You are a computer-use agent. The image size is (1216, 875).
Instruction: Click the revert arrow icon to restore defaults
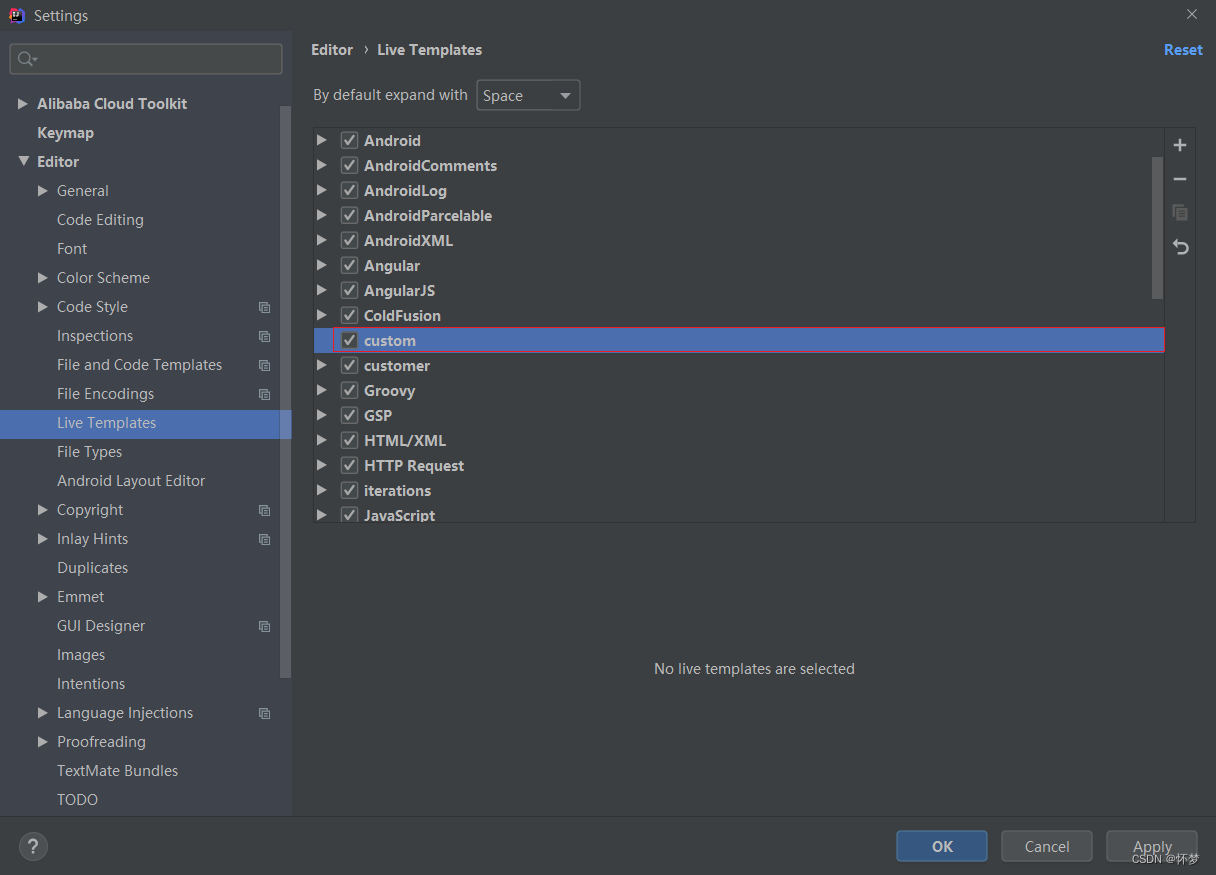click(x=1180, y=247)
